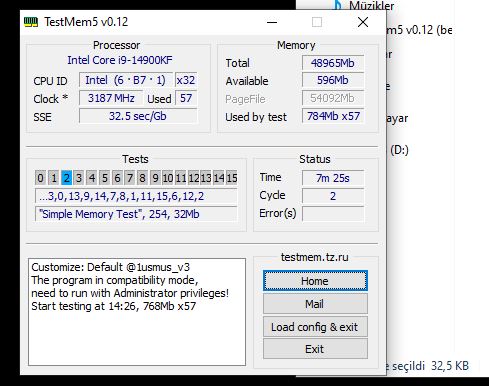Click the testmem.tz.ru label

click(315, 257)
